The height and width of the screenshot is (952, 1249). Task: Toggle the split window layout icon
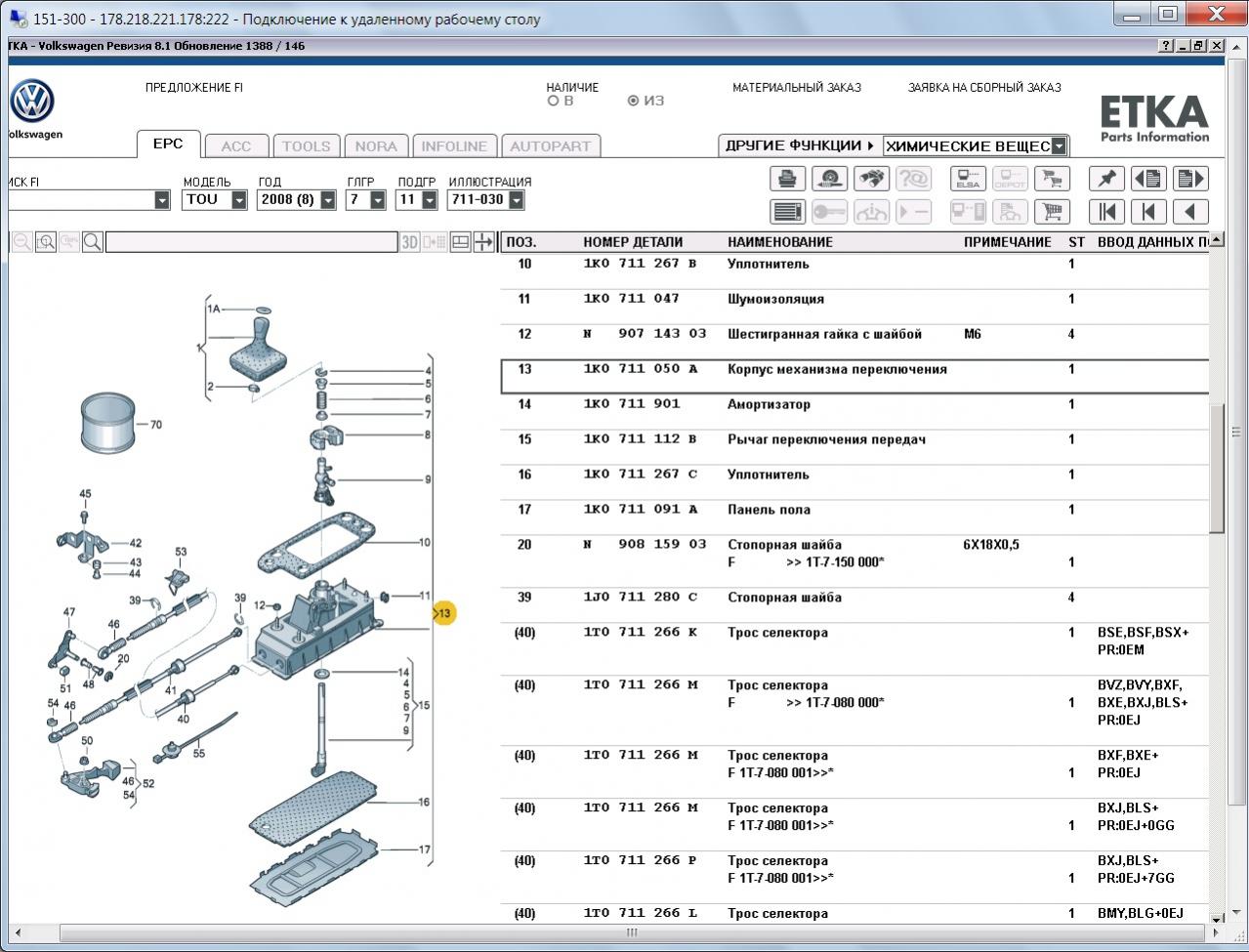(461, 242)
